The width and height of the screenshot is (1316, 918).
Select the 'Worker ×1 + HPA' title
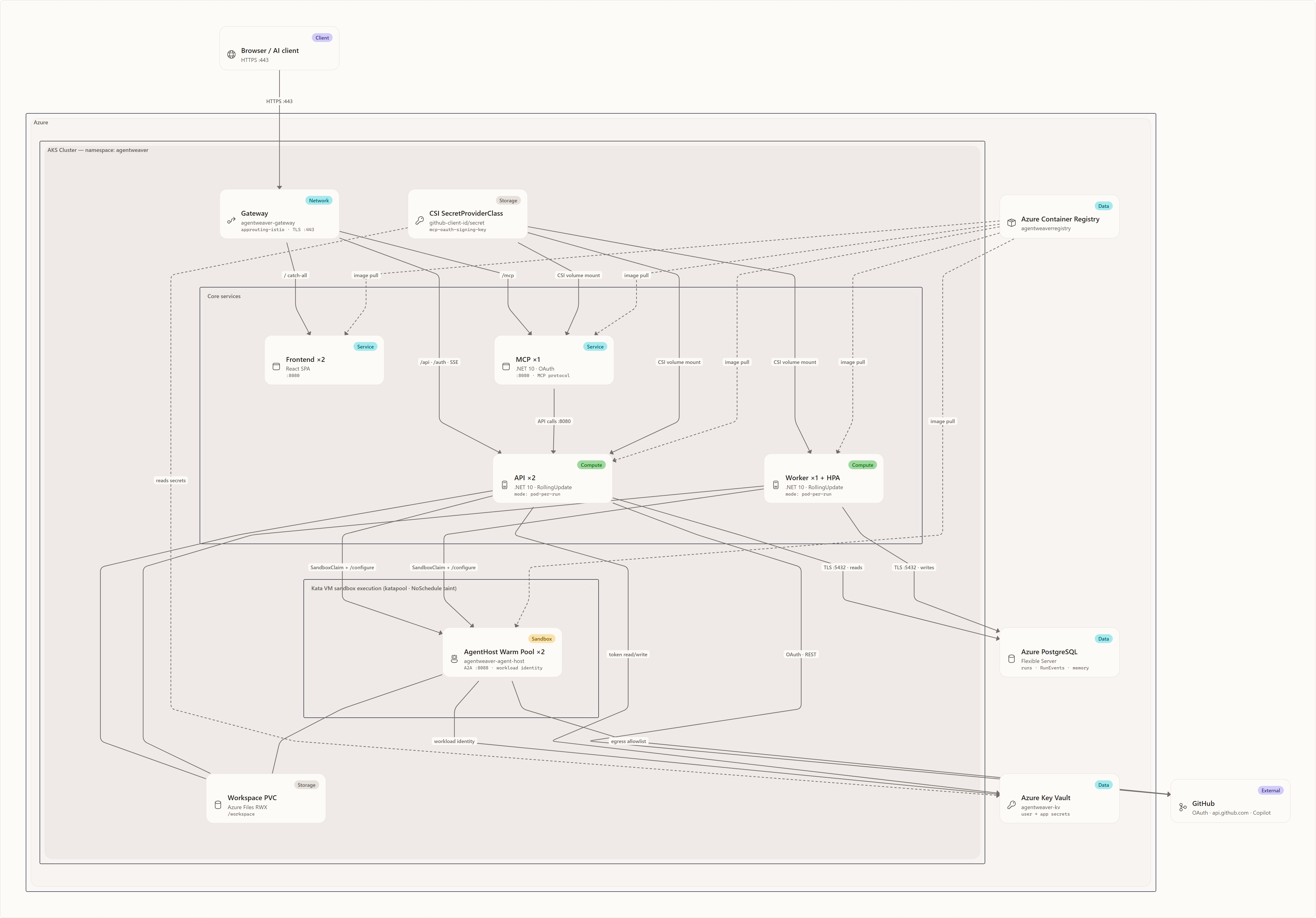tap(813, 478)
